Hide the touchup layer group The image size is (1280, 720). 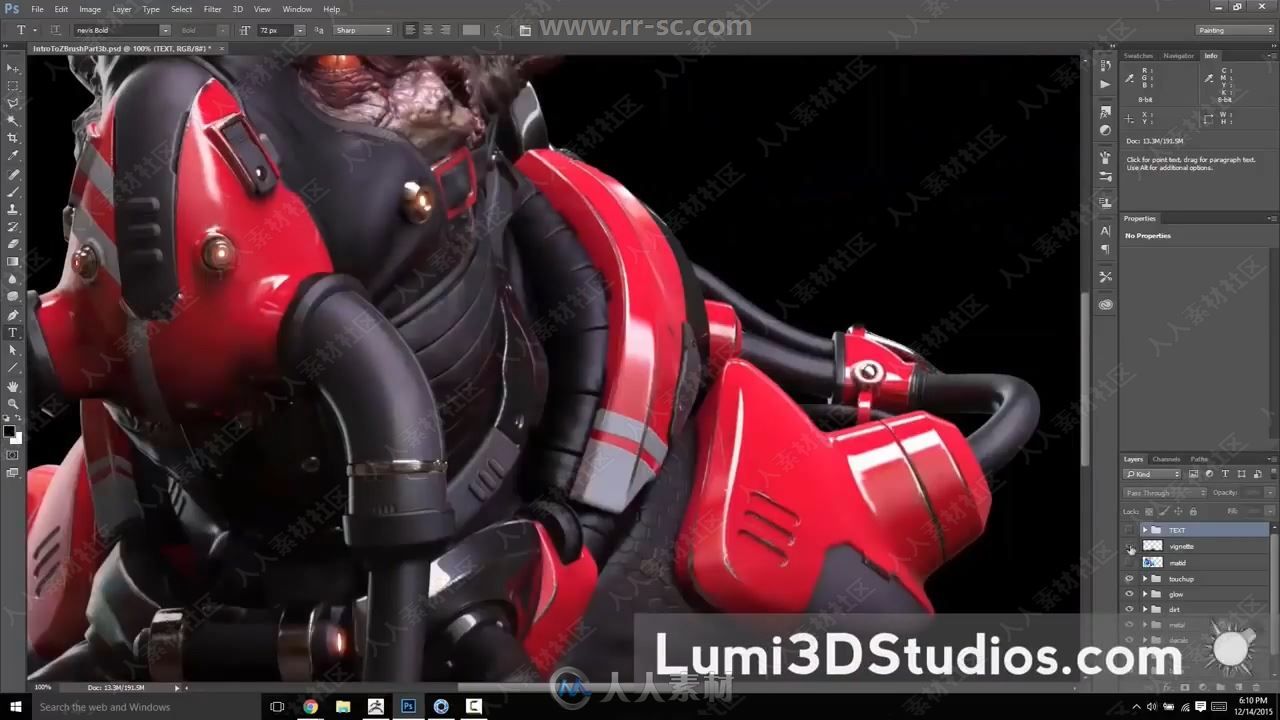1129,579
